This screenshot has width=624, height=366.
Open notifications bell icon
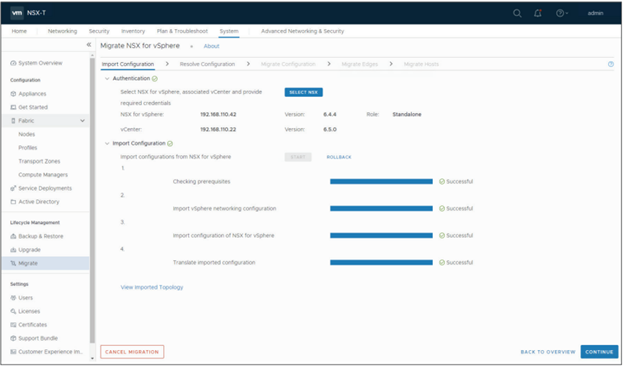point(538,13)
